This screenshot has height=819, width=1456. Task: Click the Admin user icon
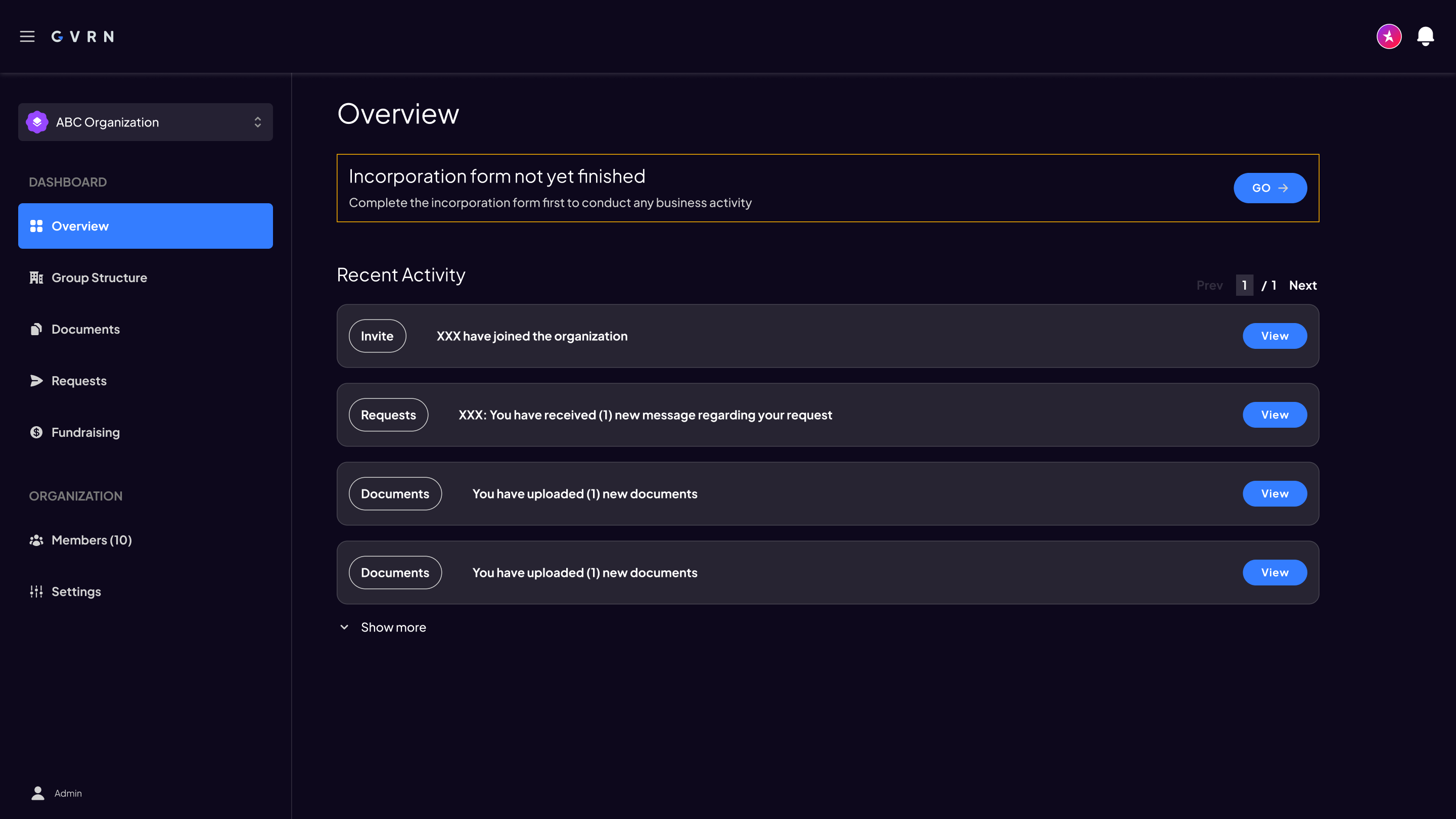point(37,794)
